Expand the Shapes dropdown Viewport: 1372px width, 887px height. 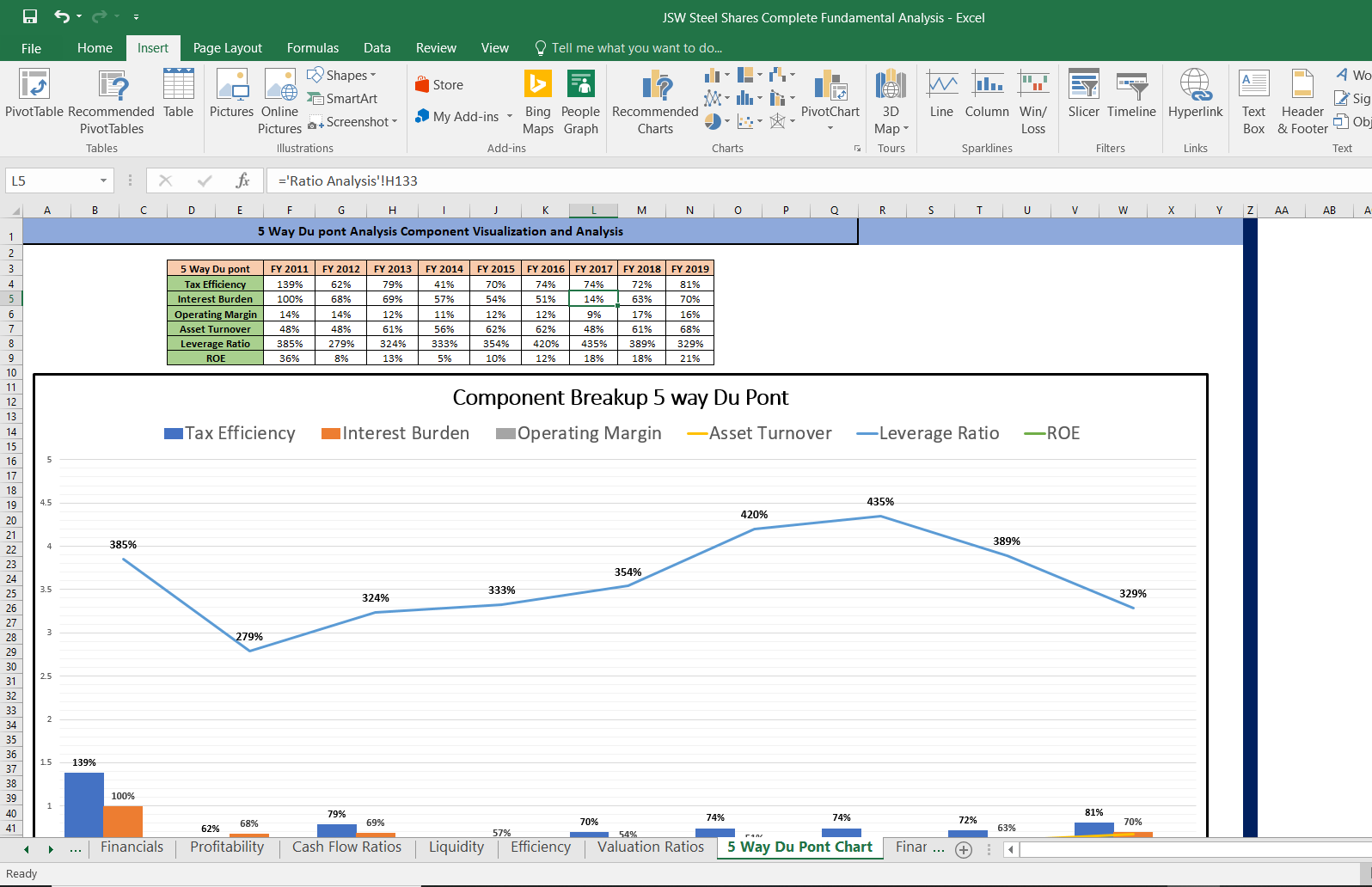[x=373, y=76]
